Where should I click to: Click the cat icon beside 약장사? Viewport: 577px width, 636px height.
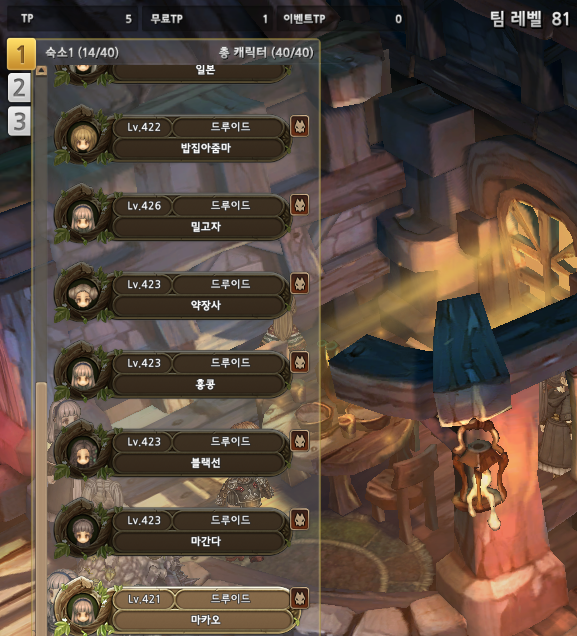point(300,284)
